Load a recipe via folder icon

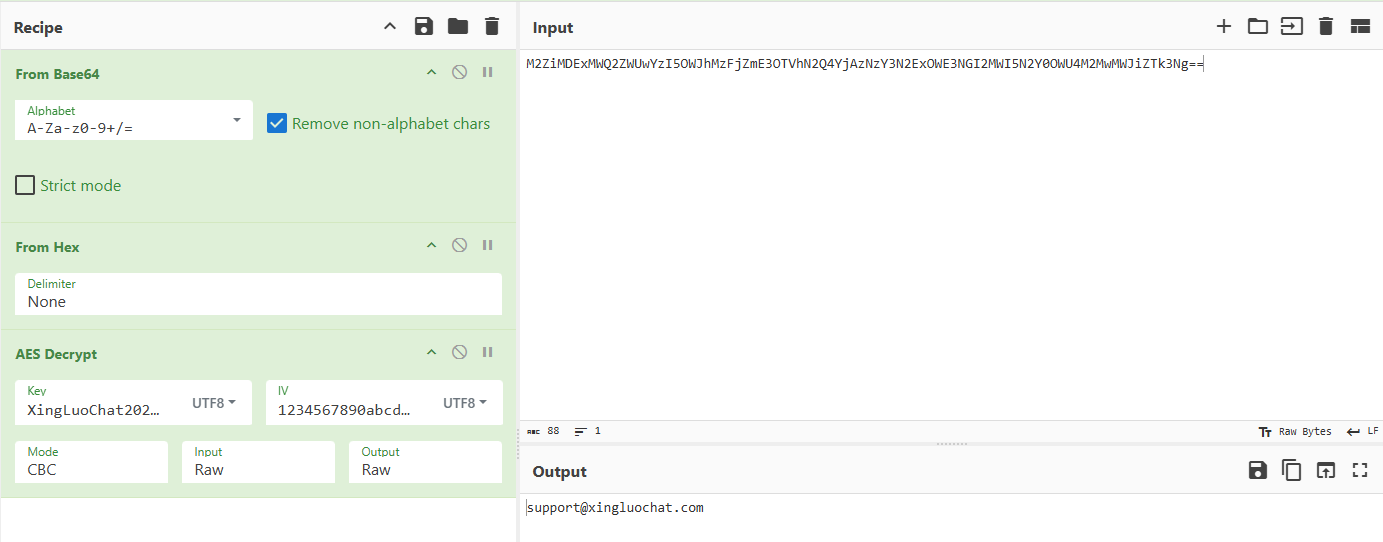pyautogui.click(x=458, y=27)
